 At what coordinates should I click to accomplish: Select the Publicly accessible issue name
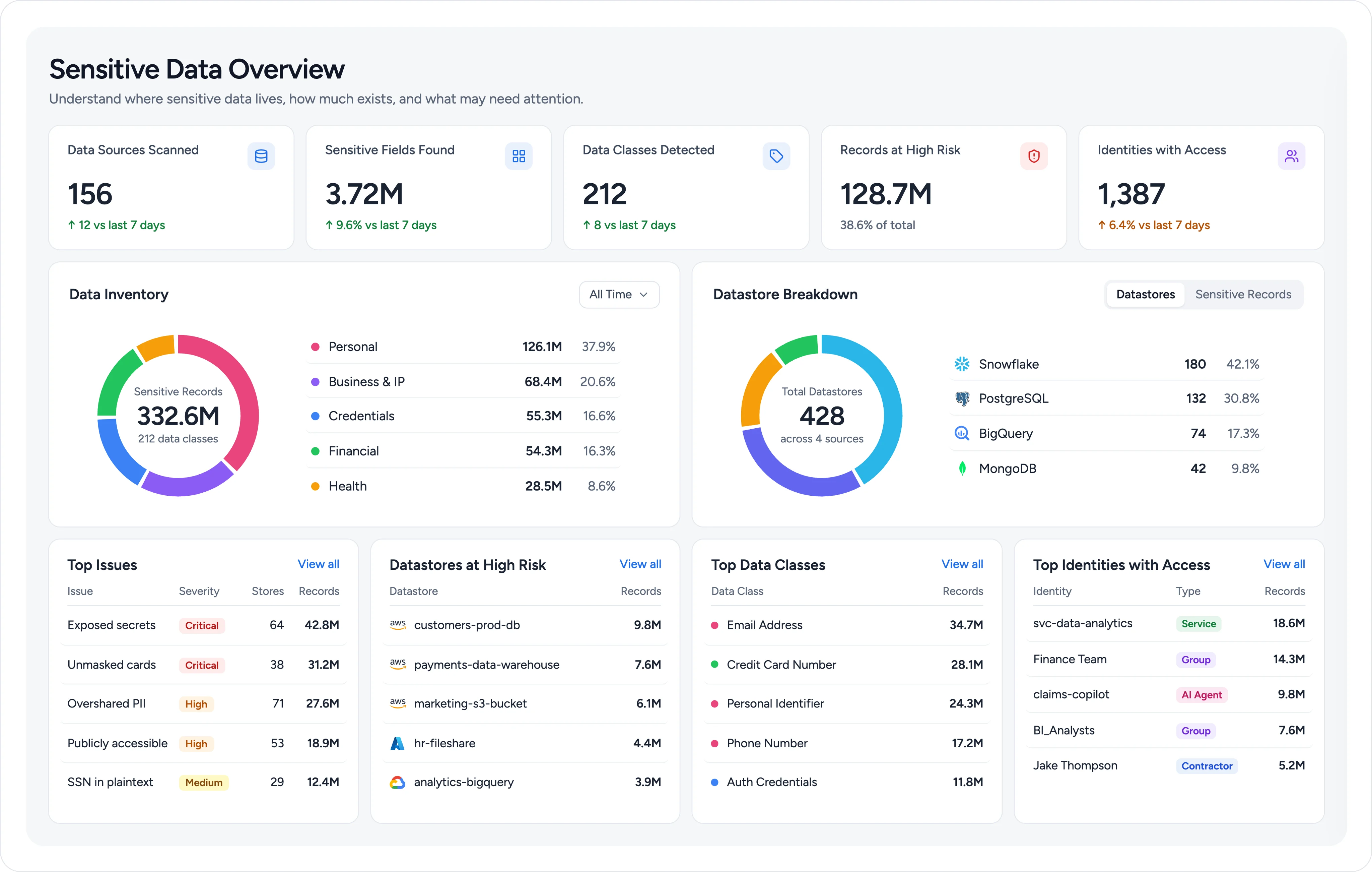pyautogui.click(x=117, y=743)
